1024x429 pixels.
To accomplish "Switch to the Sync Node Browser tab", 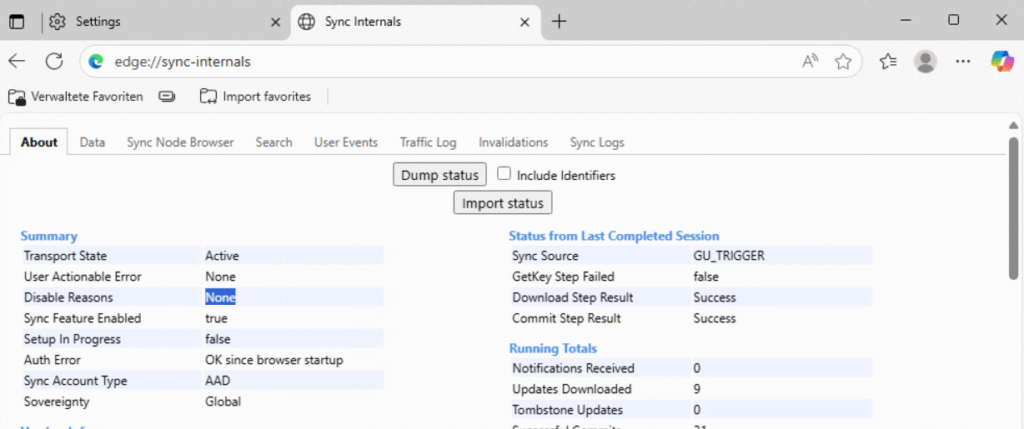I will 180,142.
